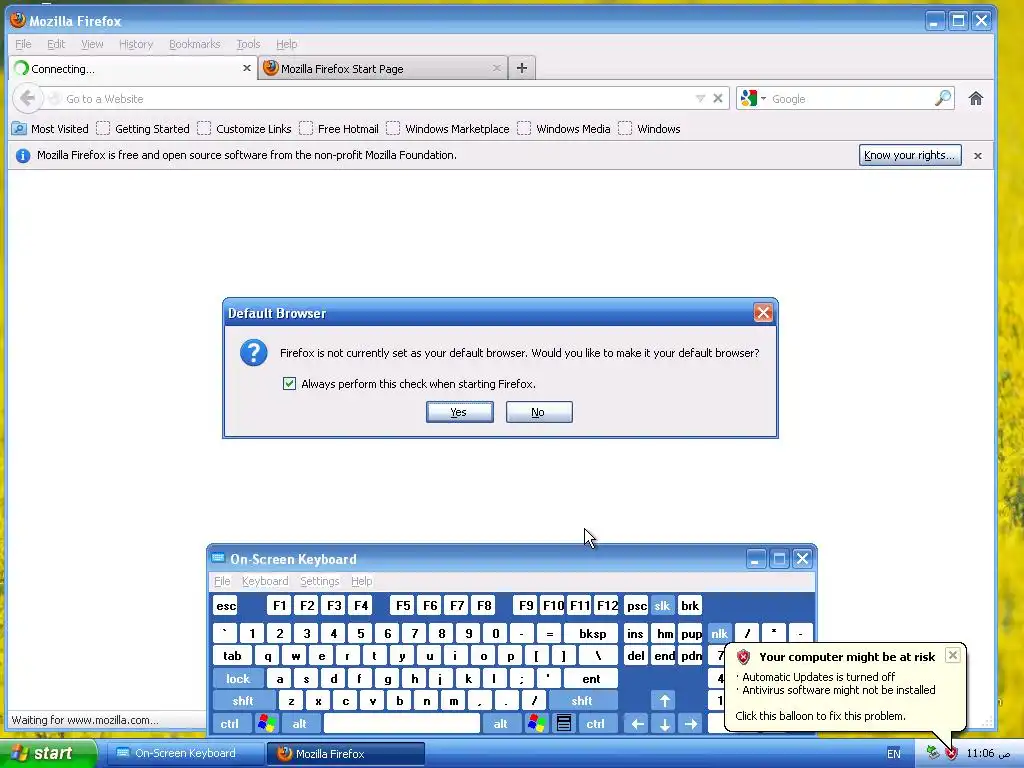Click the right arrow key on On-Screen Keyboard

pyautogui.click(x=691, y=724)
